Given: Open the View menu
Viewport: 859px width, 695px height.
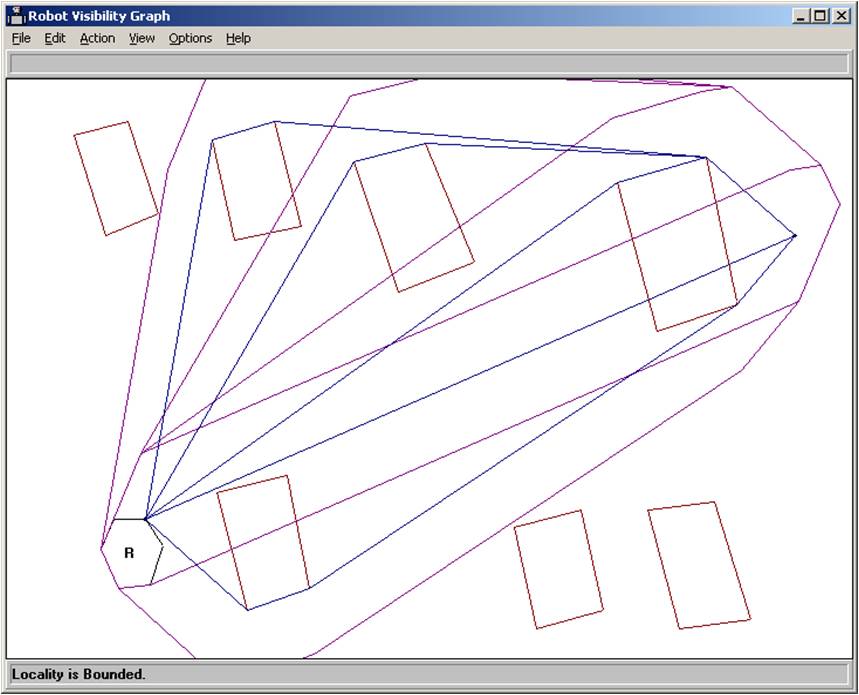Looking at the screenshot, I should [x=142, y=38].
